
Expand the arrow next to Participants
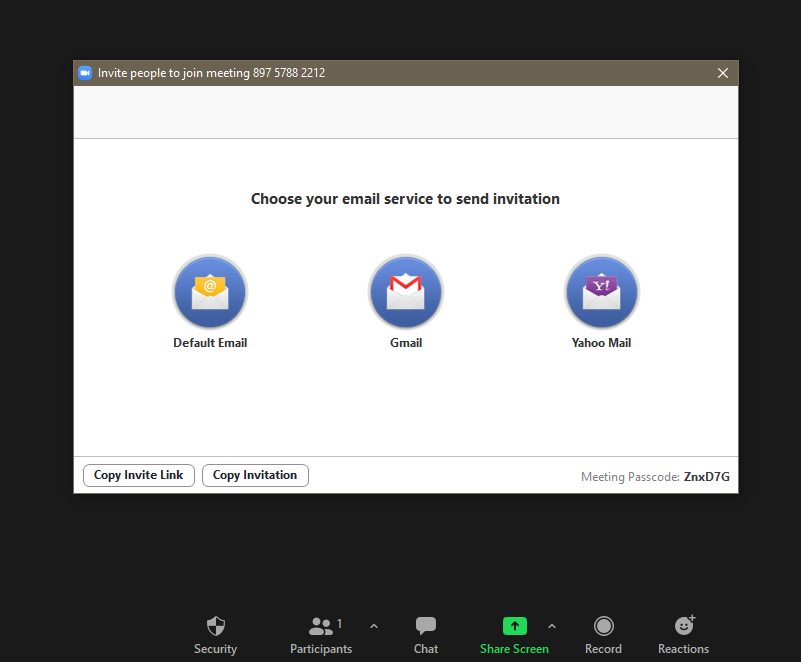click(374, 626)
